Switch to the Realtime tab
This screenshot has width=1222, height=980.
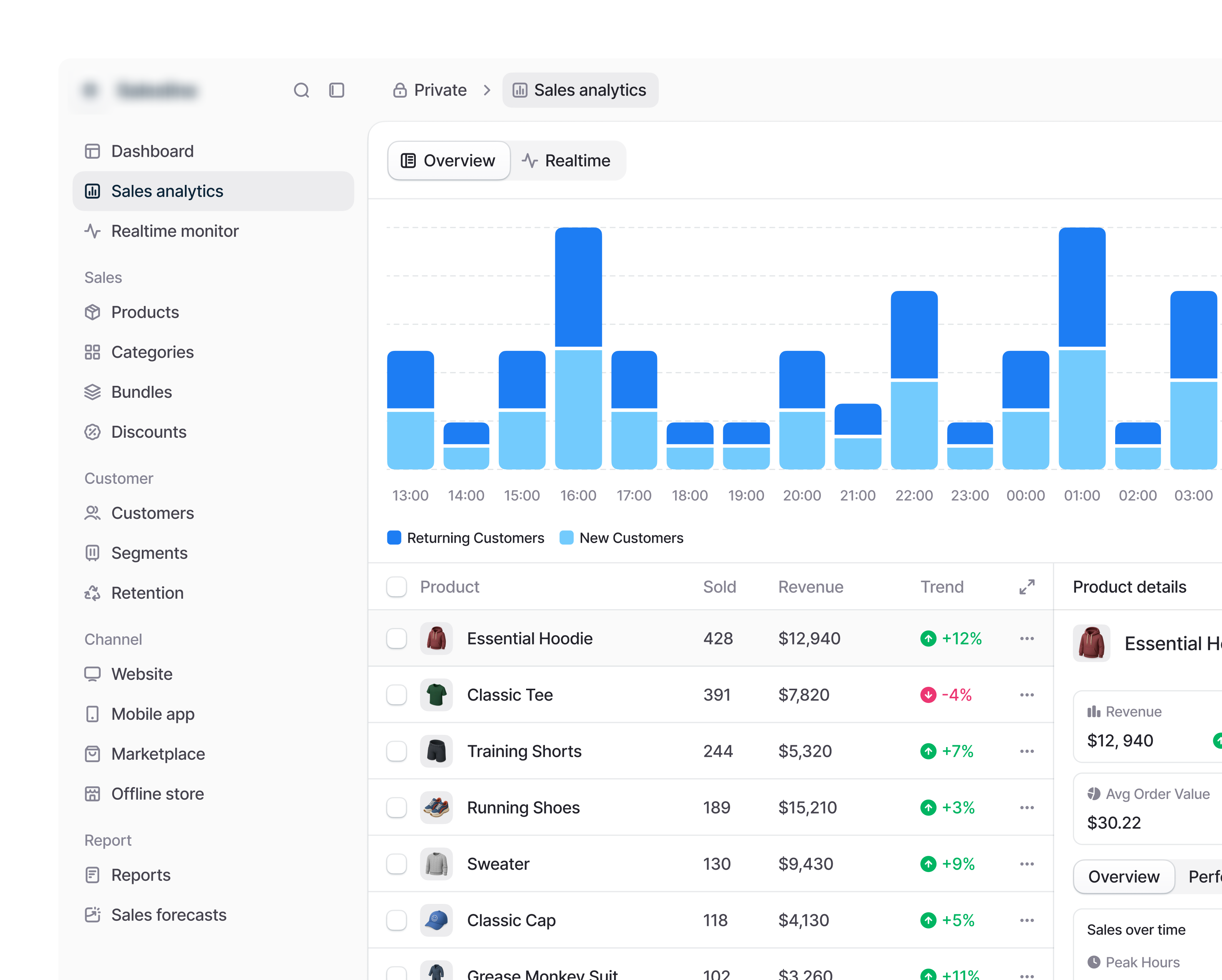pyautogui.click(x=566, y=161)
